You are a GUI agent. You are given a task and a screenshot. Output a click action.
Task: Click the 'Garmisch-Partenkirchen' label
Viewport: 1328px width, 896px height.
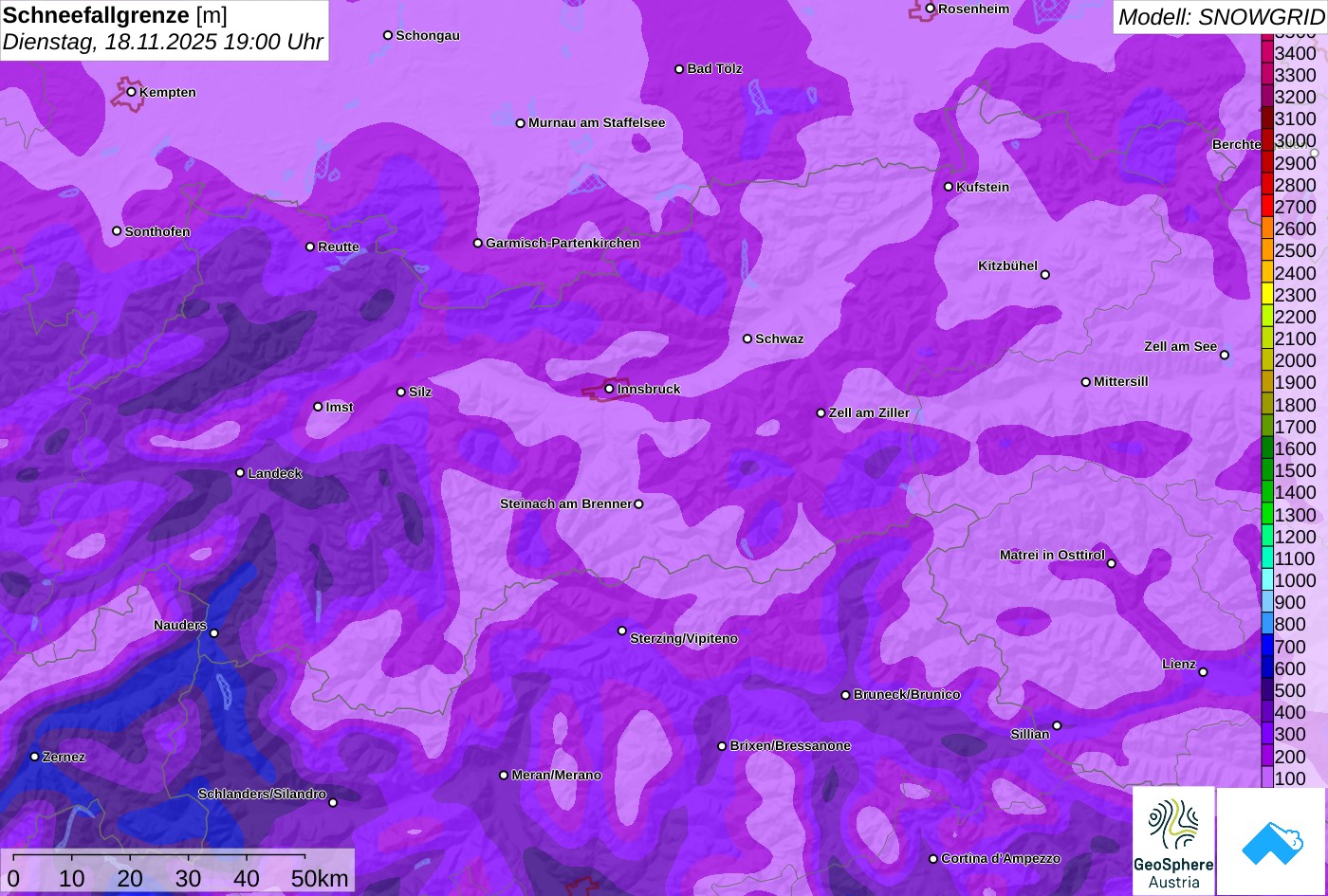pos(563,244)
